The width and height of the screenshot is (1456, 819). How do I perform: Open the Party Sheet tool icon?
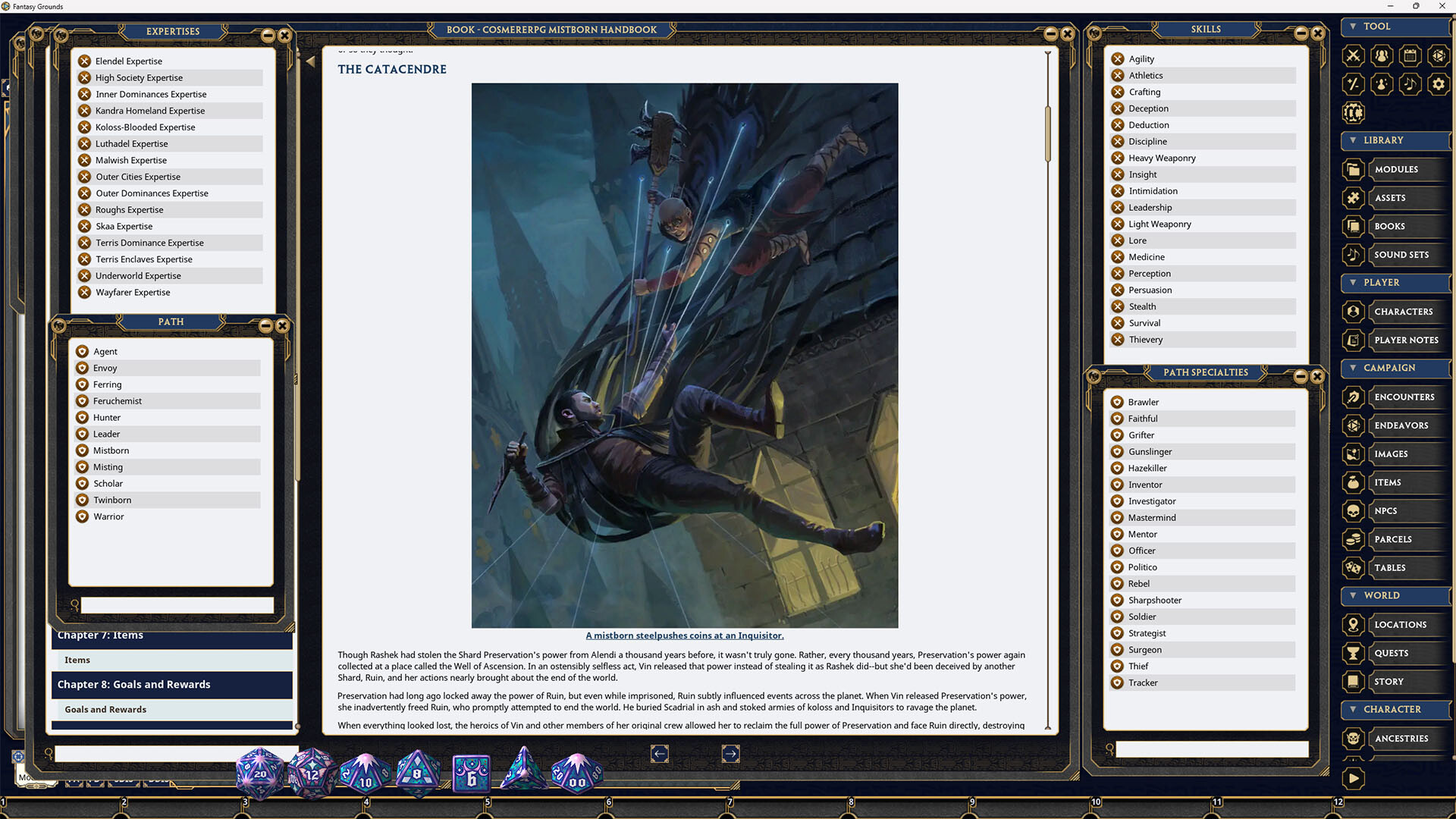(1382, 55)
